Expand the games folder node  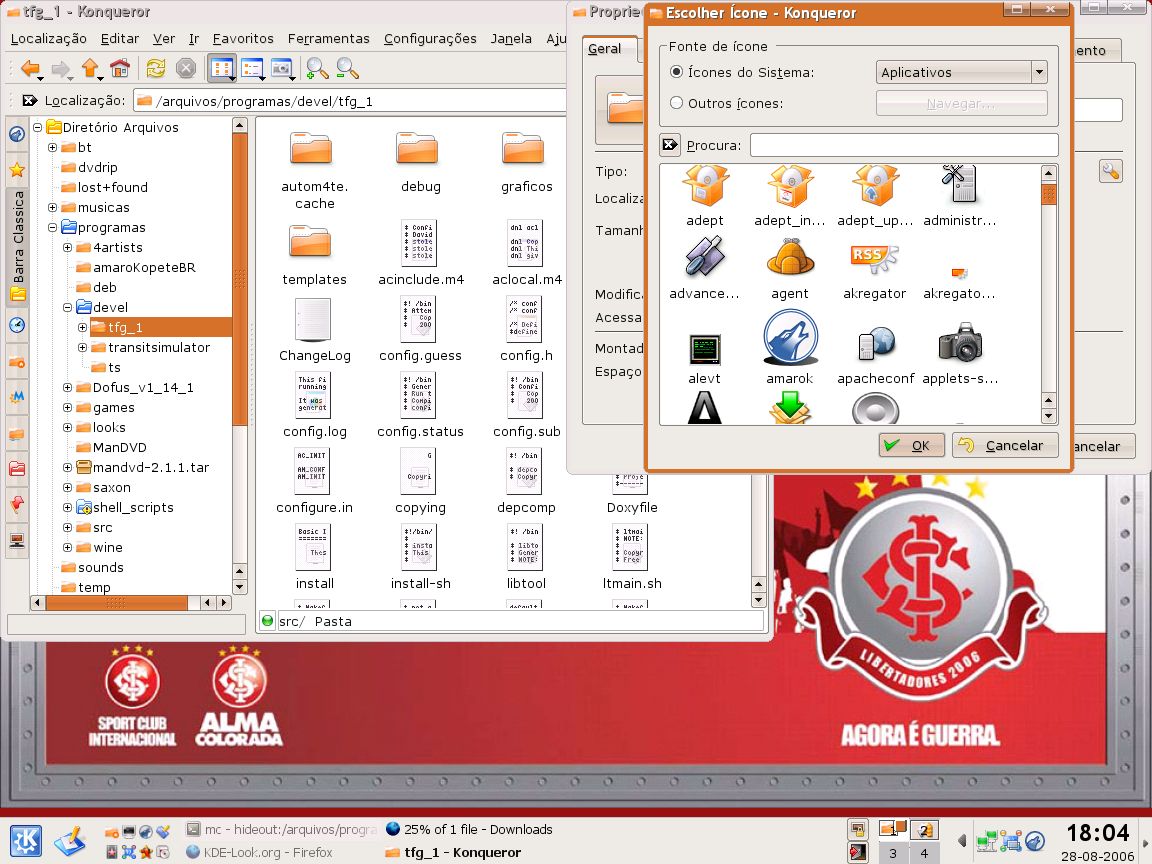(x=67, y=407)
